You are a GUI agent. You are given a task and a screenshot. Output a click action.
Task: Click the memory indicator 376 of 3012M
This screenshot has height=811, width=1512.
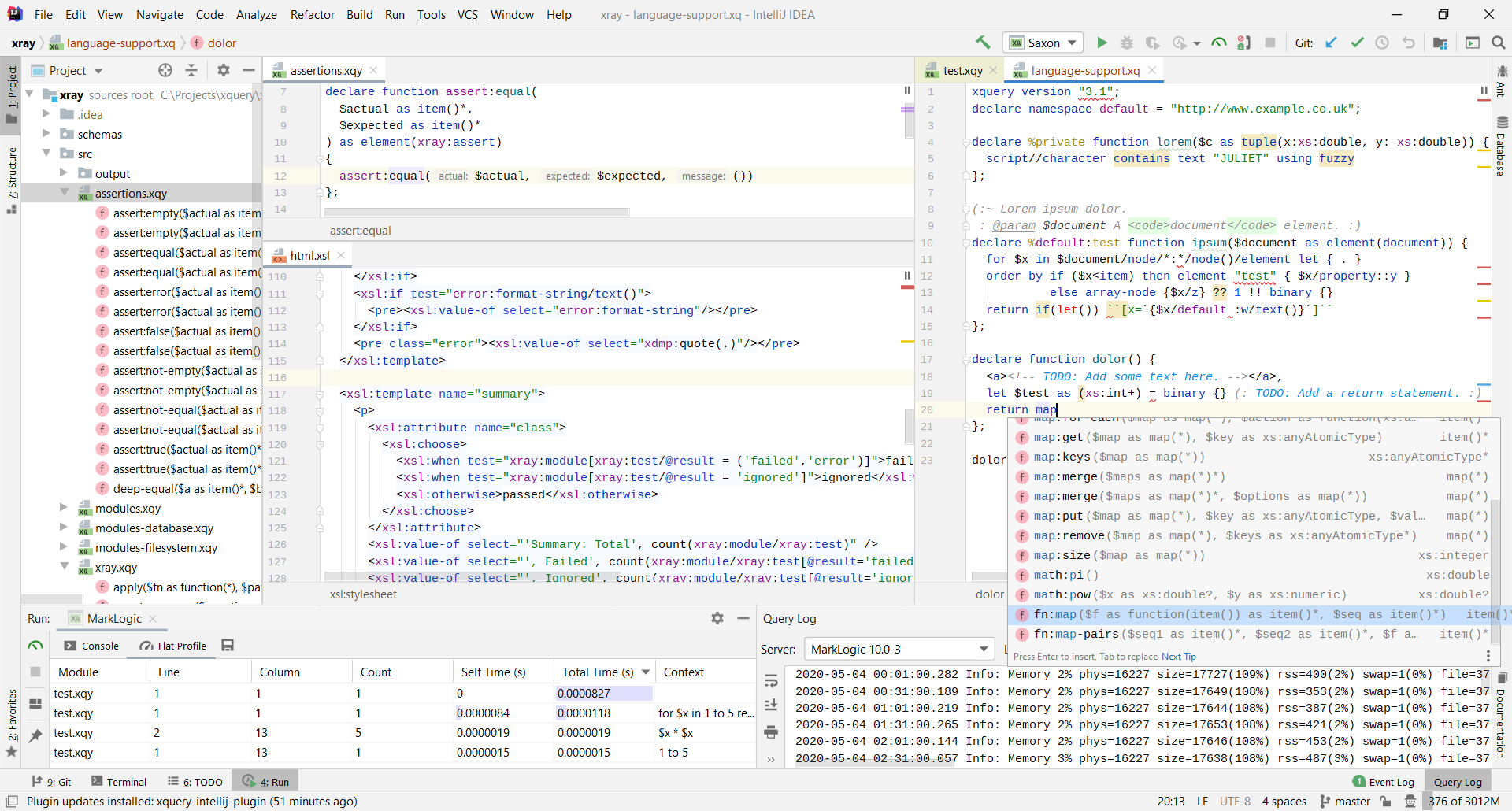click(1464, 802)
